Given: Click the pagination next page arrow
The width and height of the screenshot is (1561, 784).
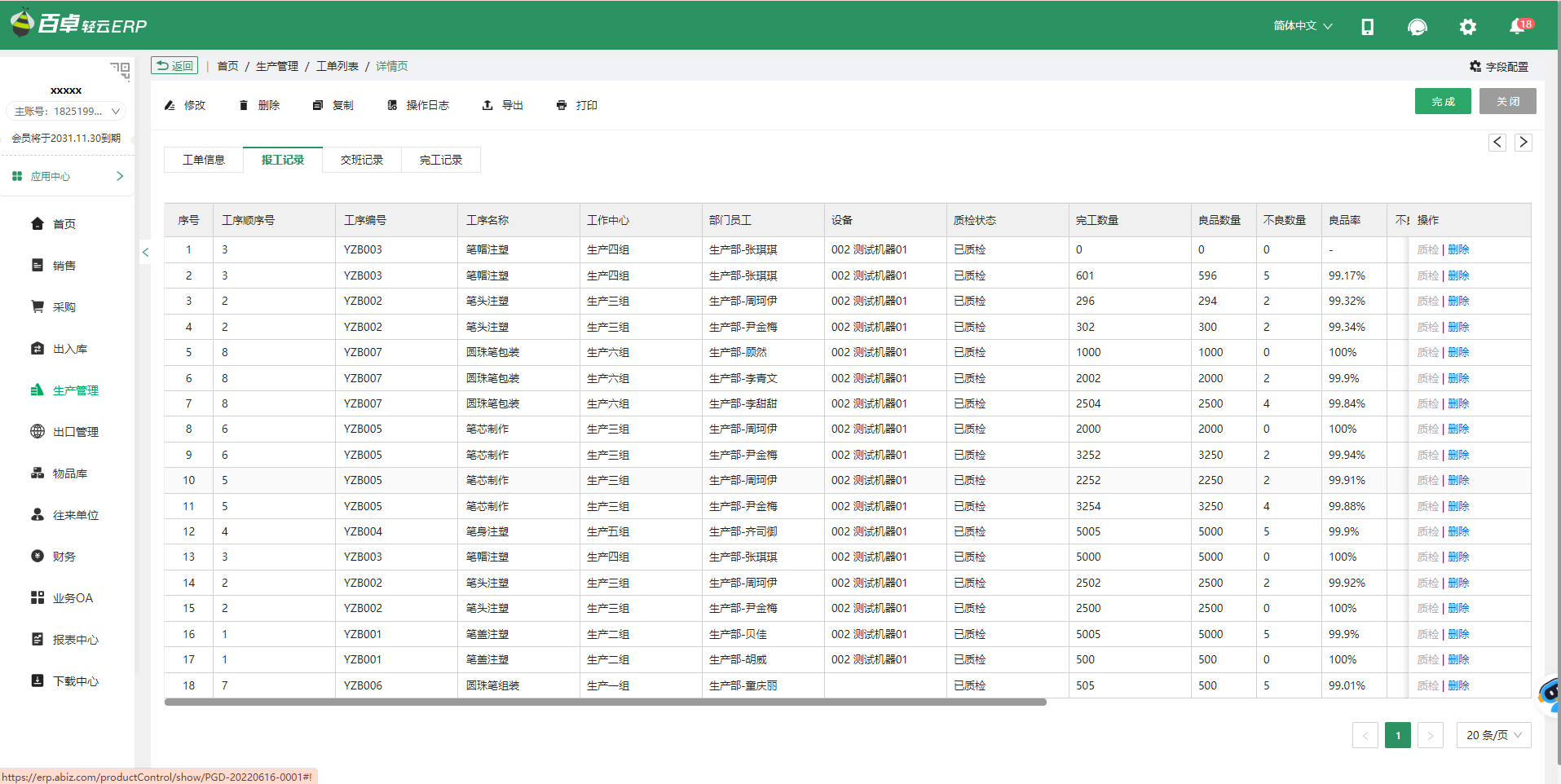Looking at the screenshot, I should [x=1431, y=735].
